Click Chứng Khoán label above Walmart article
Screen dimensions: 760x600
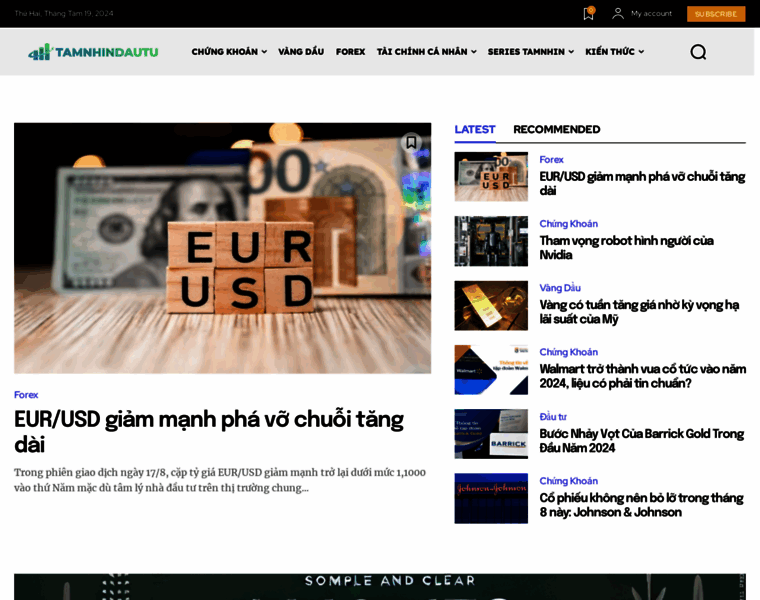point(569,352)
